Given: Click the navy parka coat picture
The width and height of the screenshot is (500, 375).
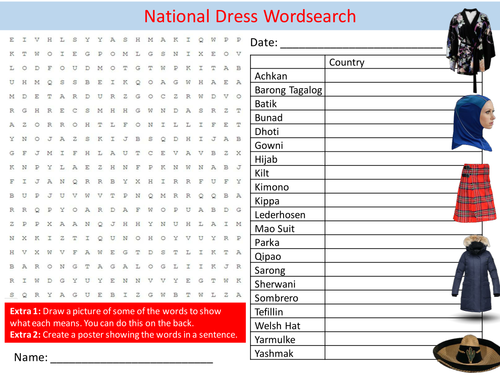Looking at the screenshot, I should [x=475, y=274].
